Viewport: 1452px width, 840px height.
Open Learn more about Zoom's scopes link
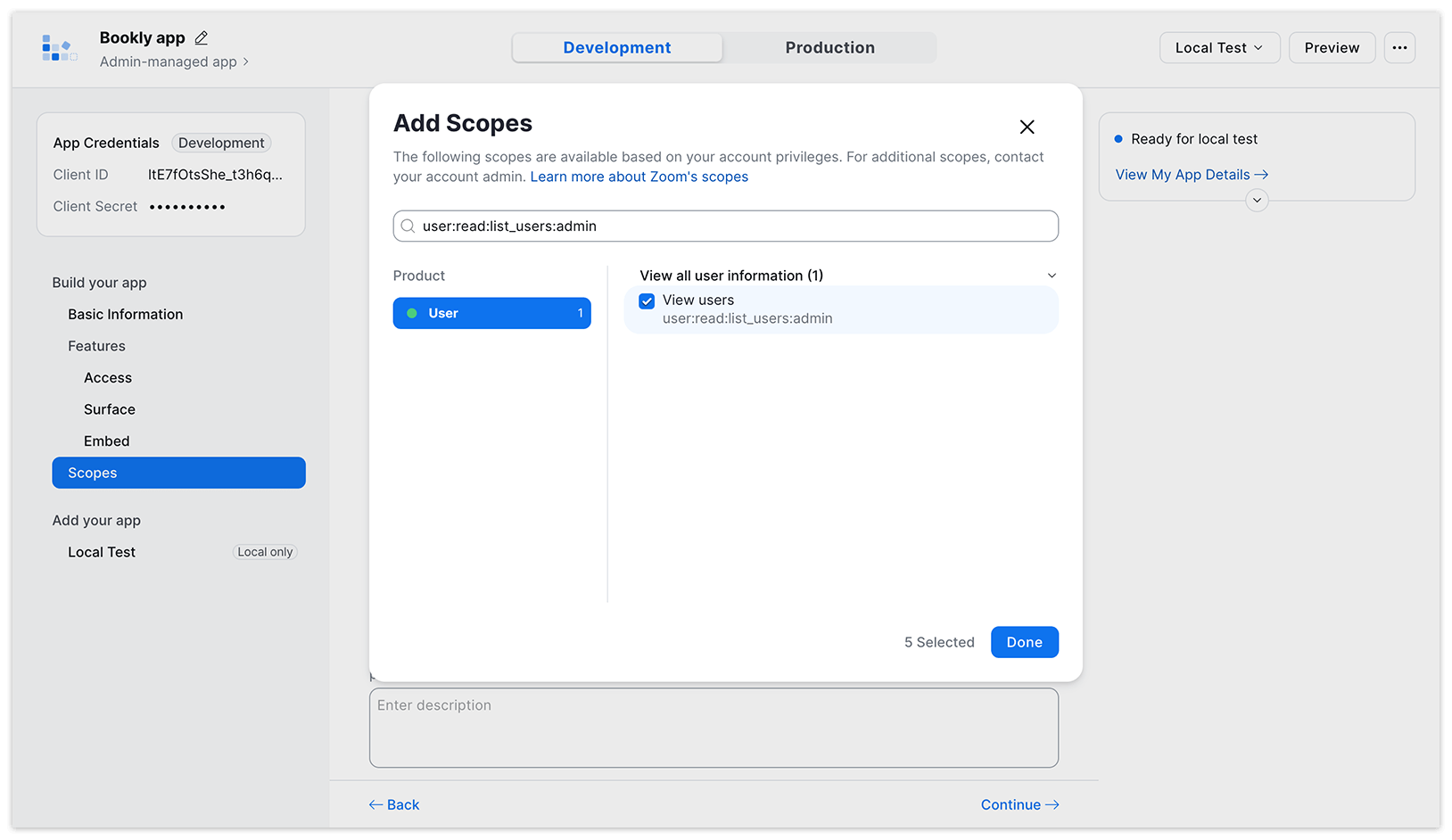(x=639, y=177)
